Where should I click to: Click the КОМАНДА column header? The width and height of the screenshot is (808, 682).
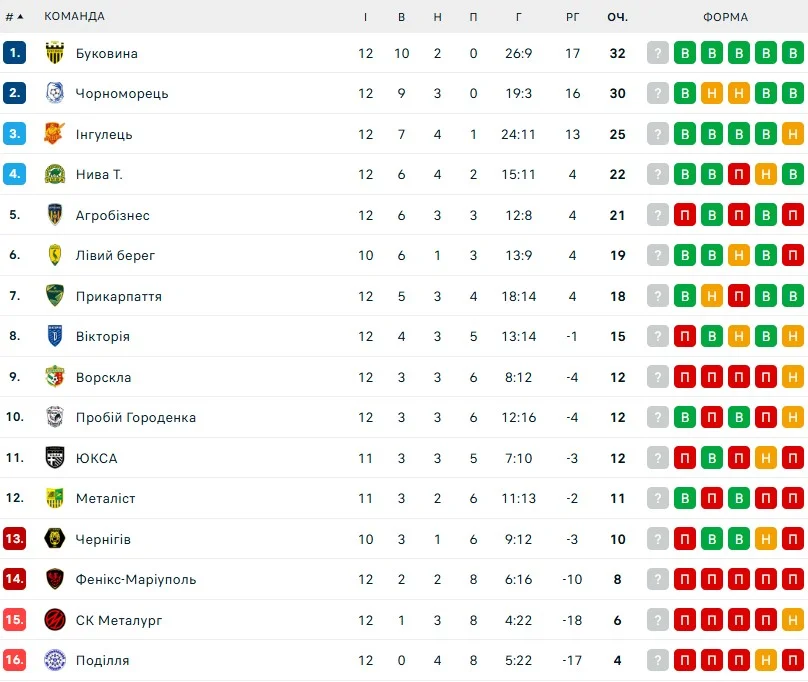click(x=74, y=16)
